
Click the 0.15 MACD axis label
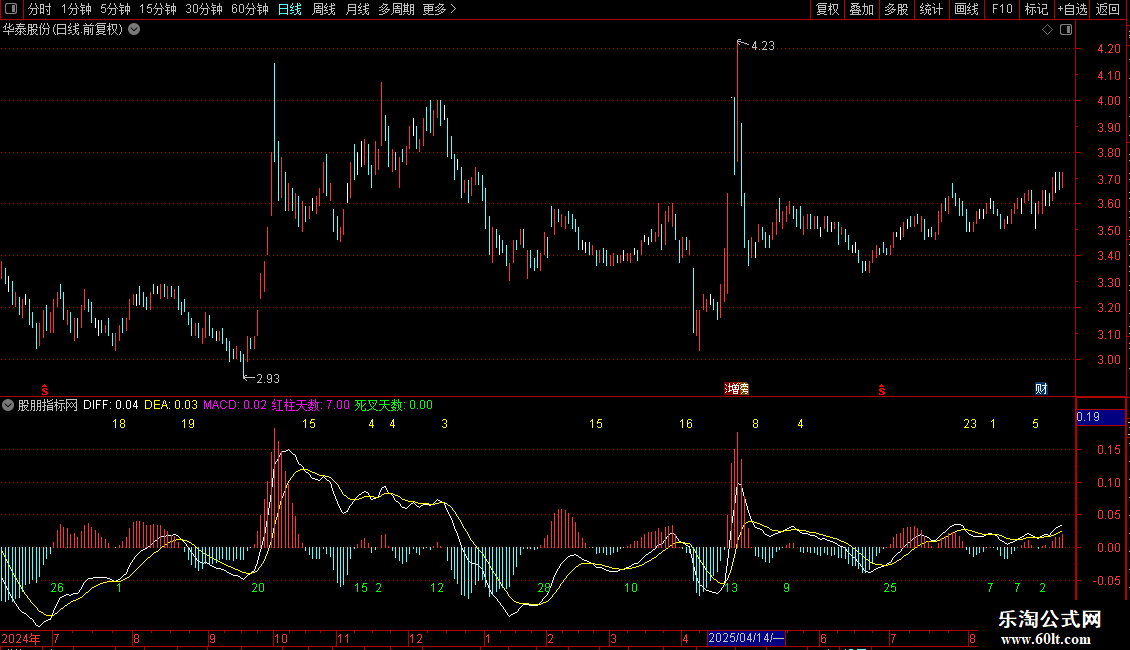(x=1108, y=450)
